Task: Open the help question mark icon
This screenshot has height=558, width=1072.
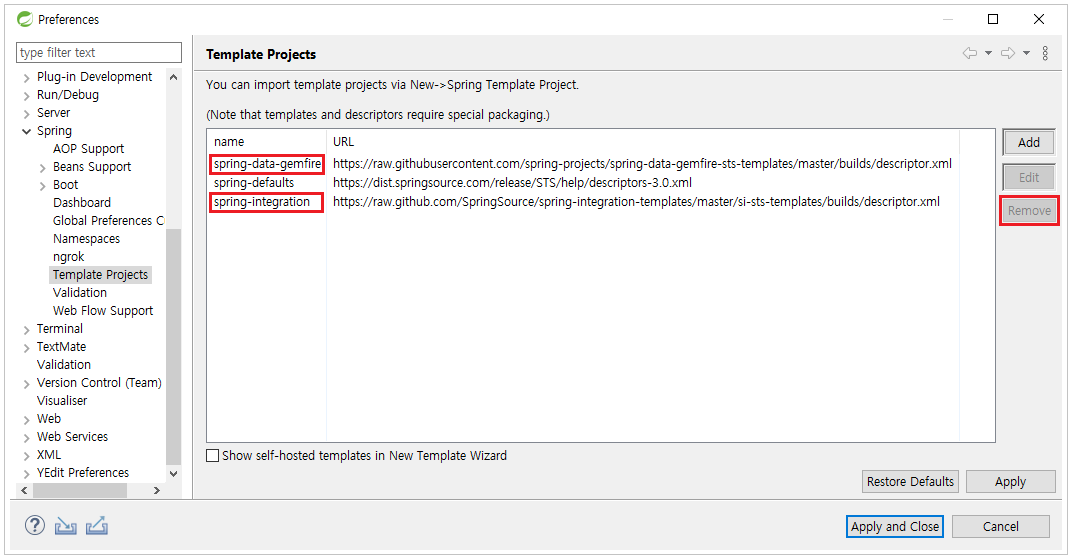Action: [35, 525]
